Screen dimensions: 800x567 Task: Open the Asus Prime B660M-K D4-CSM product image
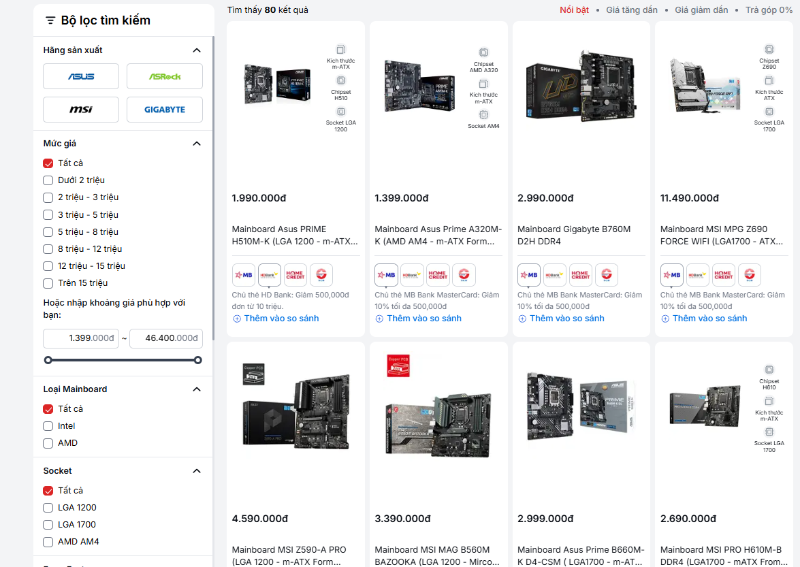tap(581, 408)
